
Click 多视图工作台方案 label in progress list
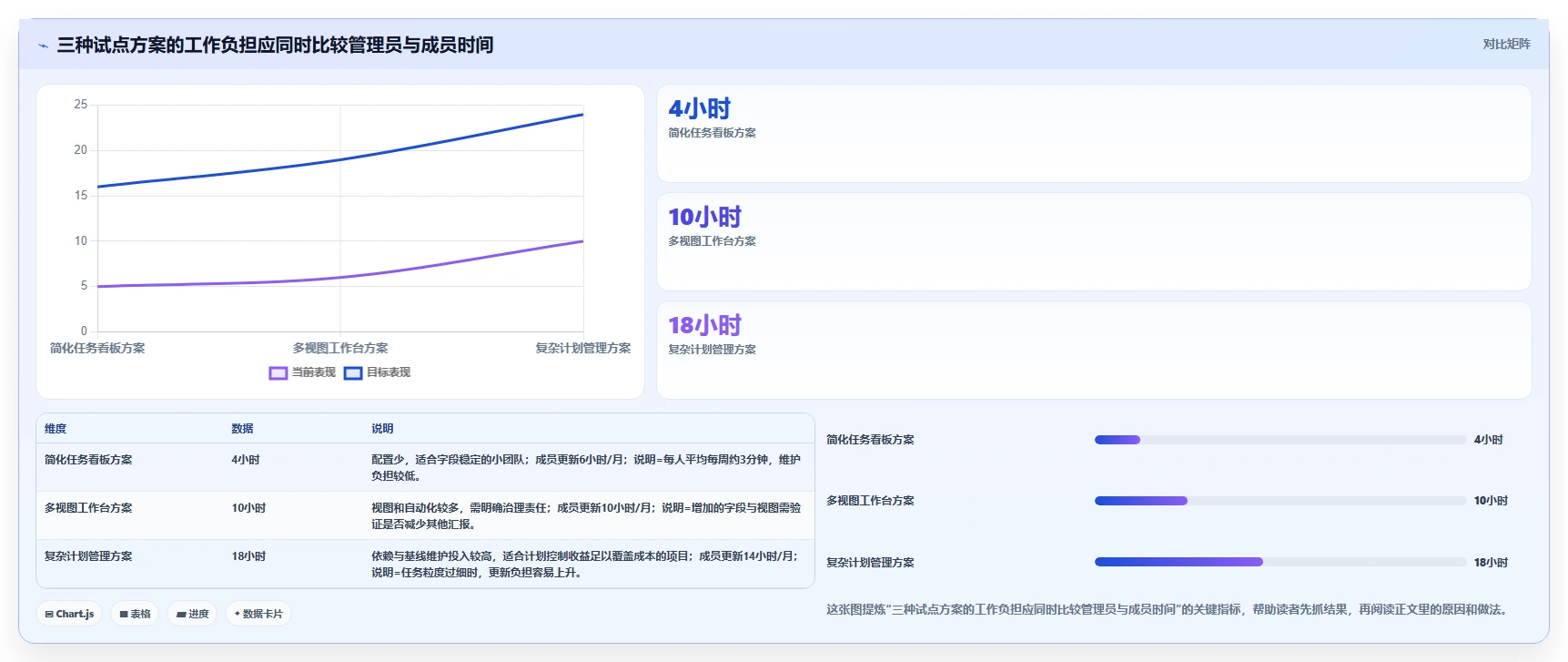870,501
